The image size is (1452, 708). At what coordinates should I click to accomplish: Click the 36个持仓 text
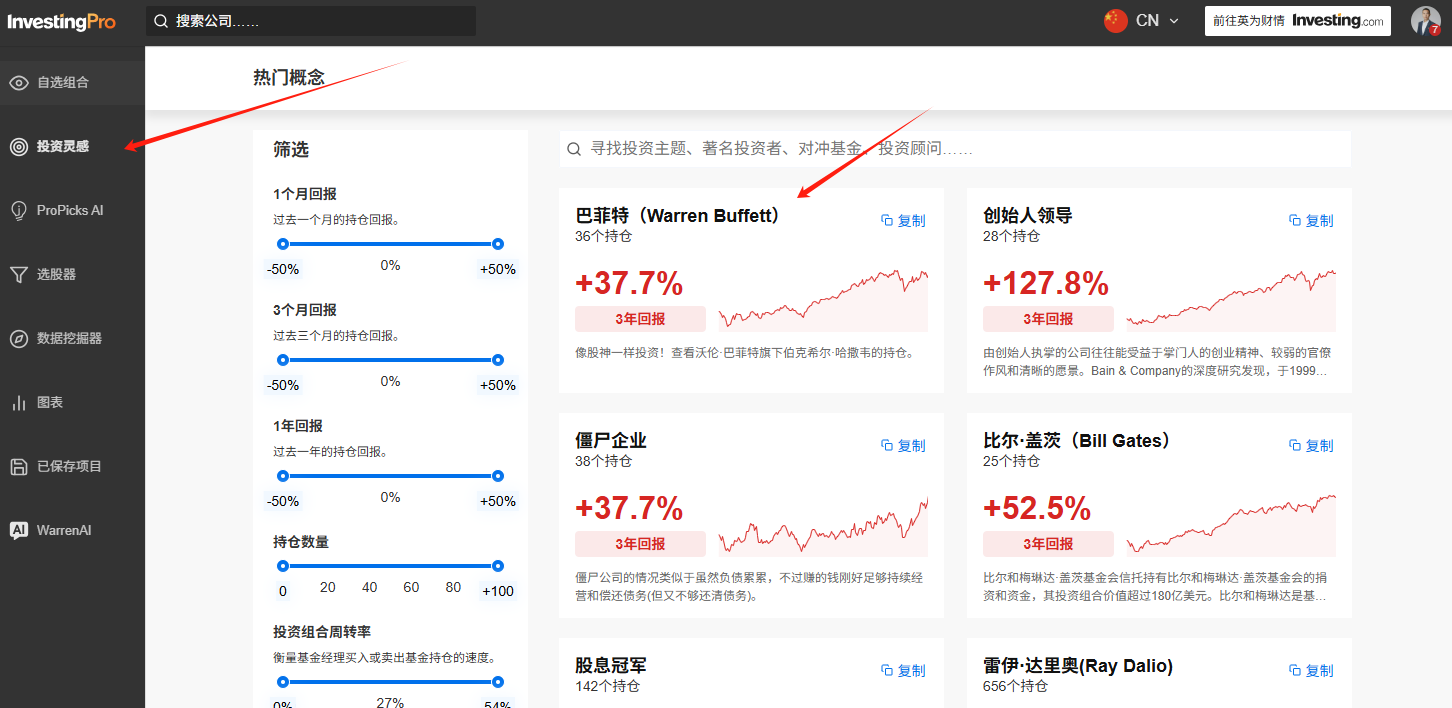[604, 237]
